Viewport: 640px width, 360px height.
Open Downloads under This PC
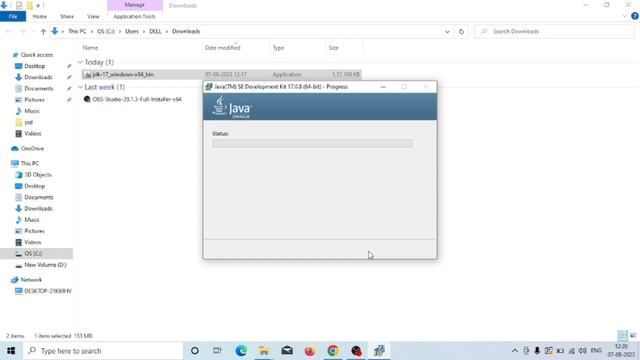point(38,209)
